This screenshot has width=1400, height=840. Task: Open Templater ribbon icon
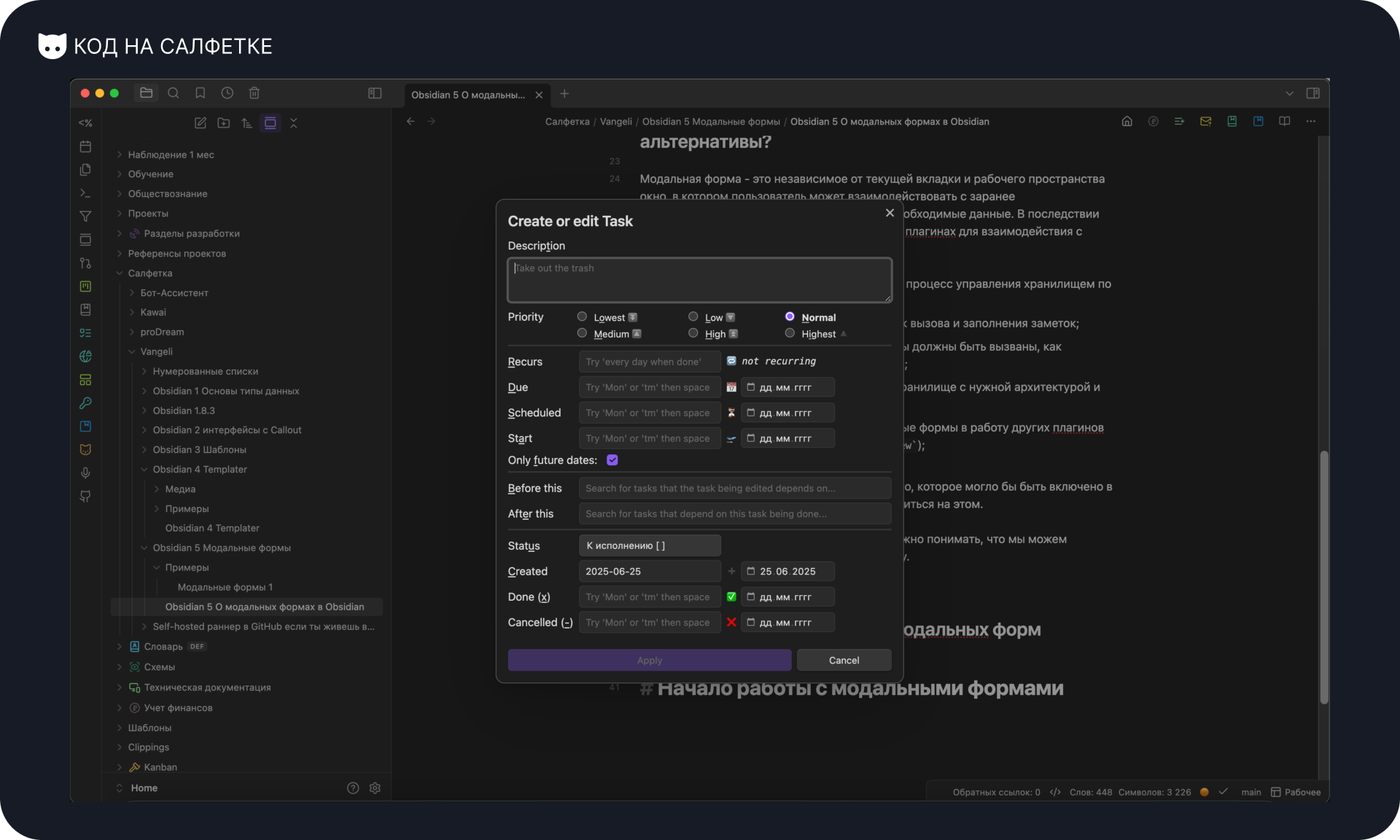[x=85, y=123]
